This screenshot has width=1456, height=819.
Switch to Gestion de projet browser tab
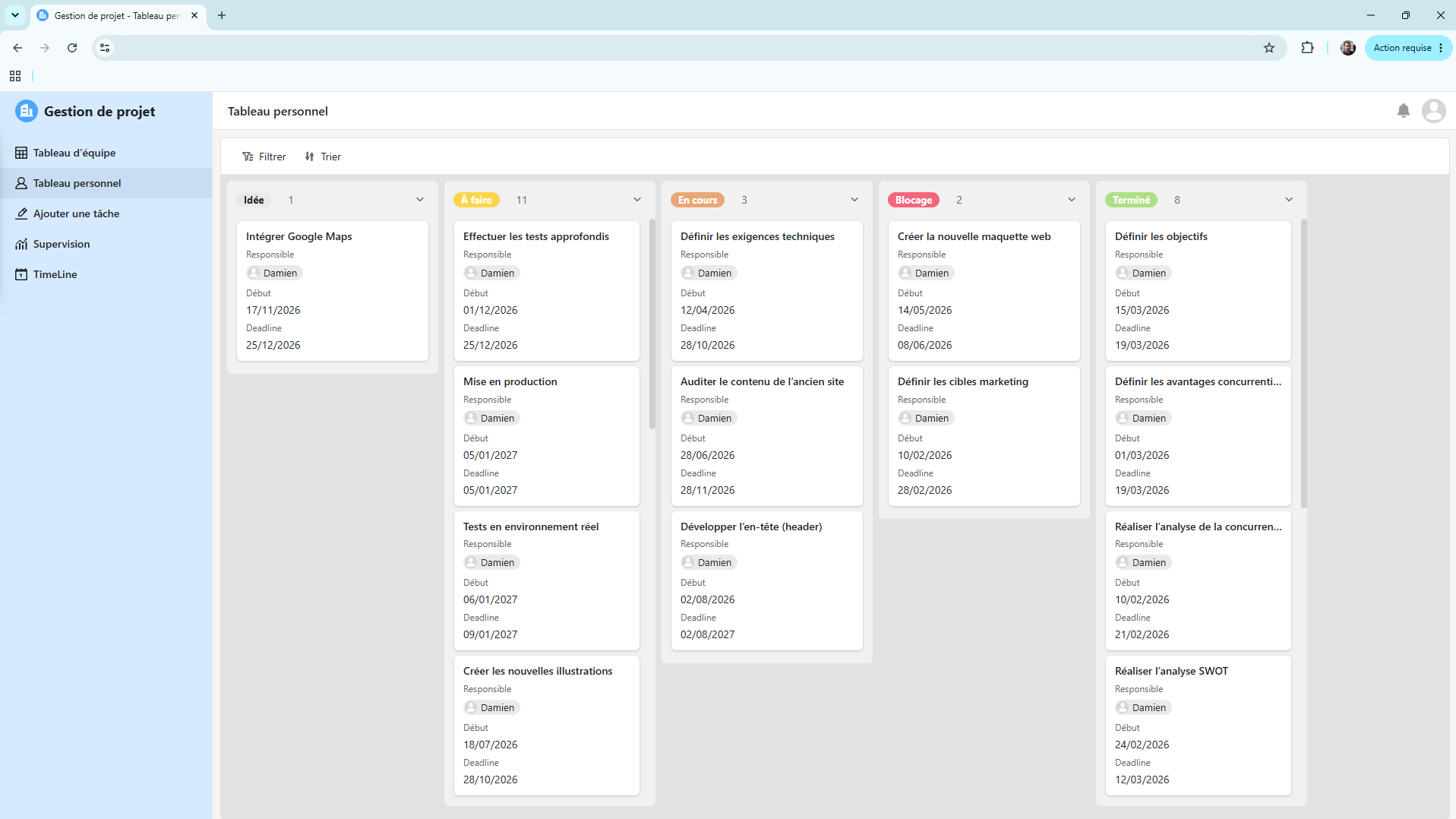[x=118, y=15]
